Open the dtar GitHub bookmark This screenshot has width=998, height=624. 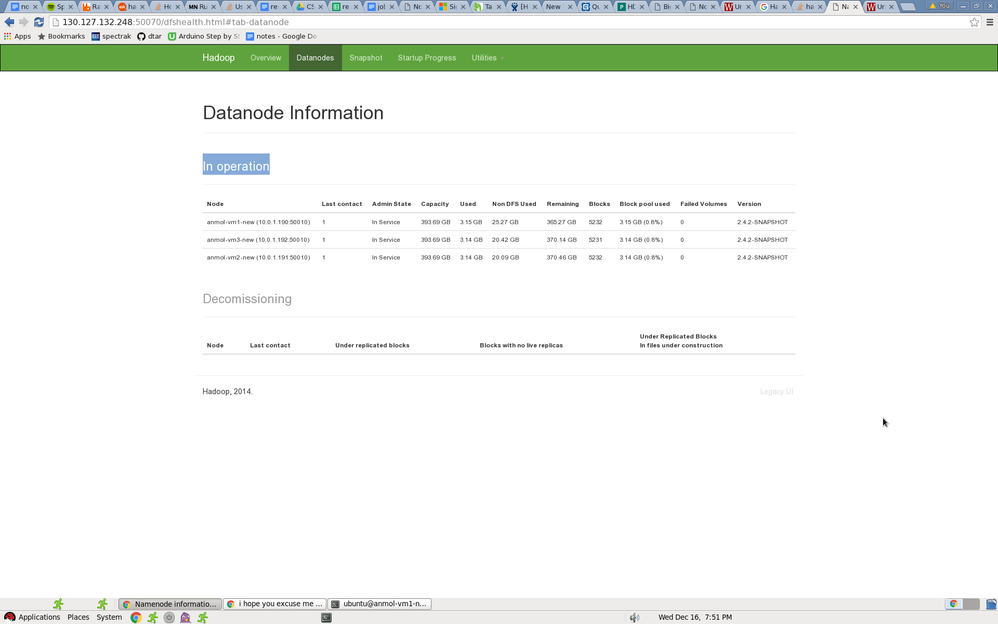pos(149,36)
